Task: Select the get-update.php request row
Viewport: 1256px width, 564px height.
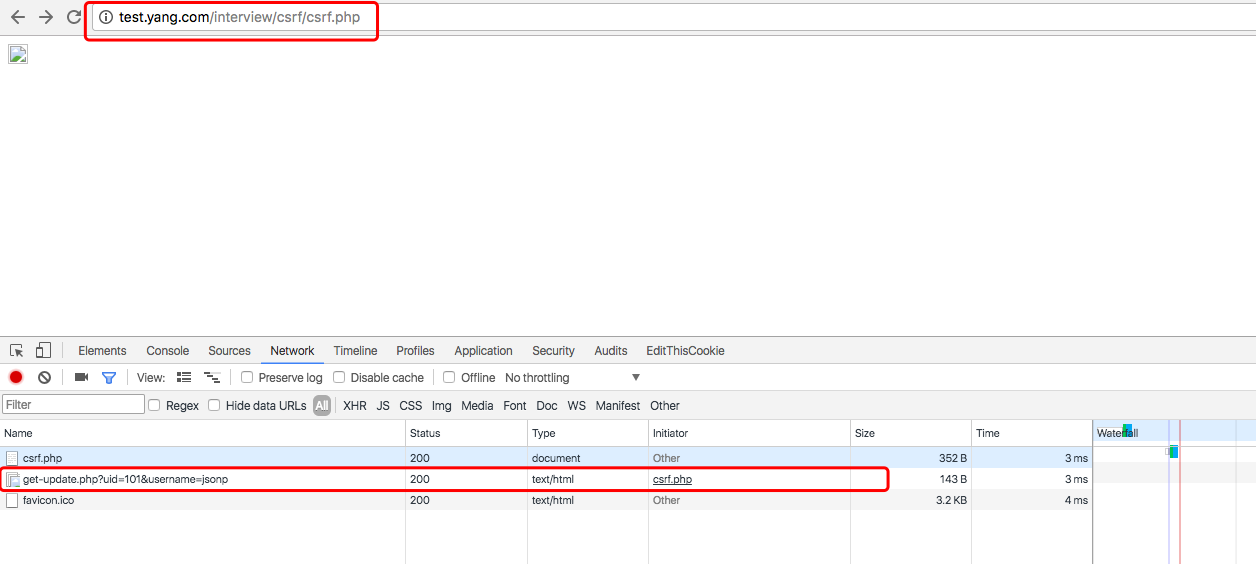Action: tap(125, 479)
